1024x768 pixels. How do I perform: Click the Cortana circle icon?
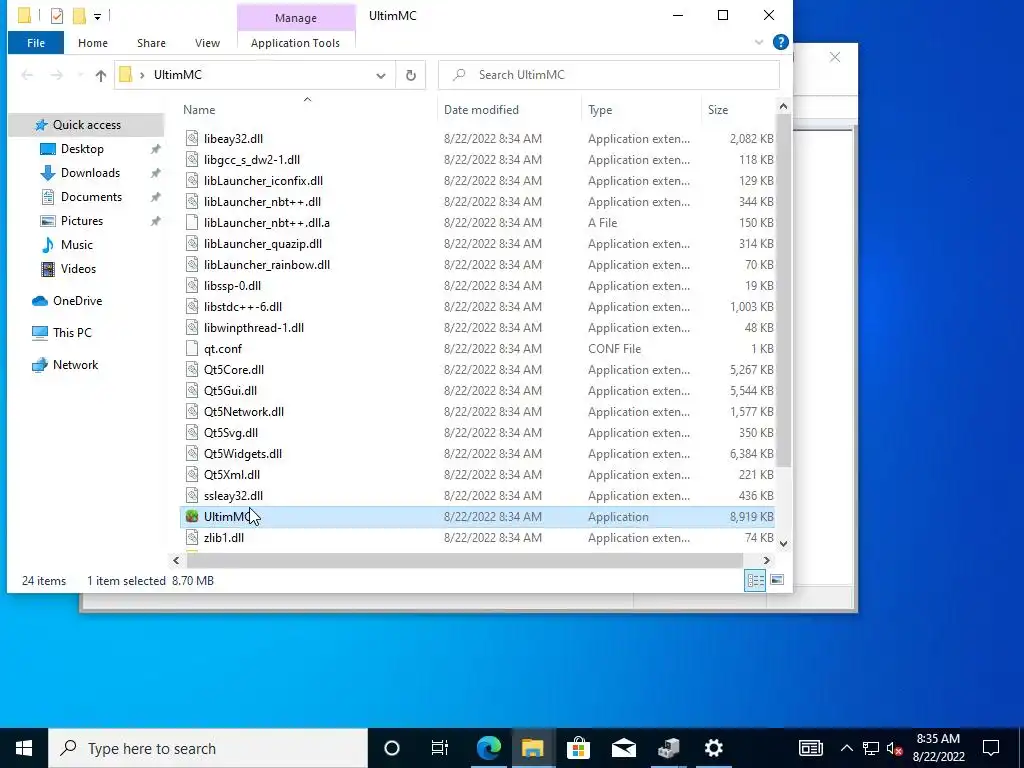[391, 748]
